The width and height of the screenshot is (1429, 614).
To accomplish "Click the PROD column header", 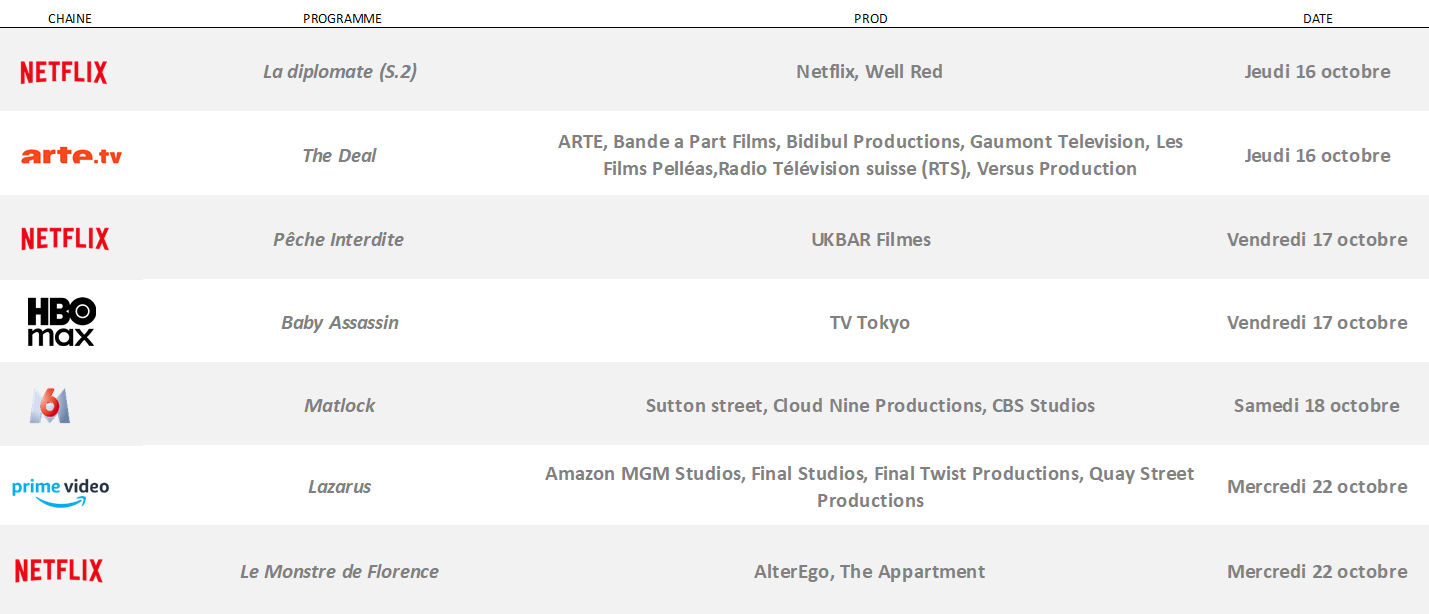I will pos(870,19).
